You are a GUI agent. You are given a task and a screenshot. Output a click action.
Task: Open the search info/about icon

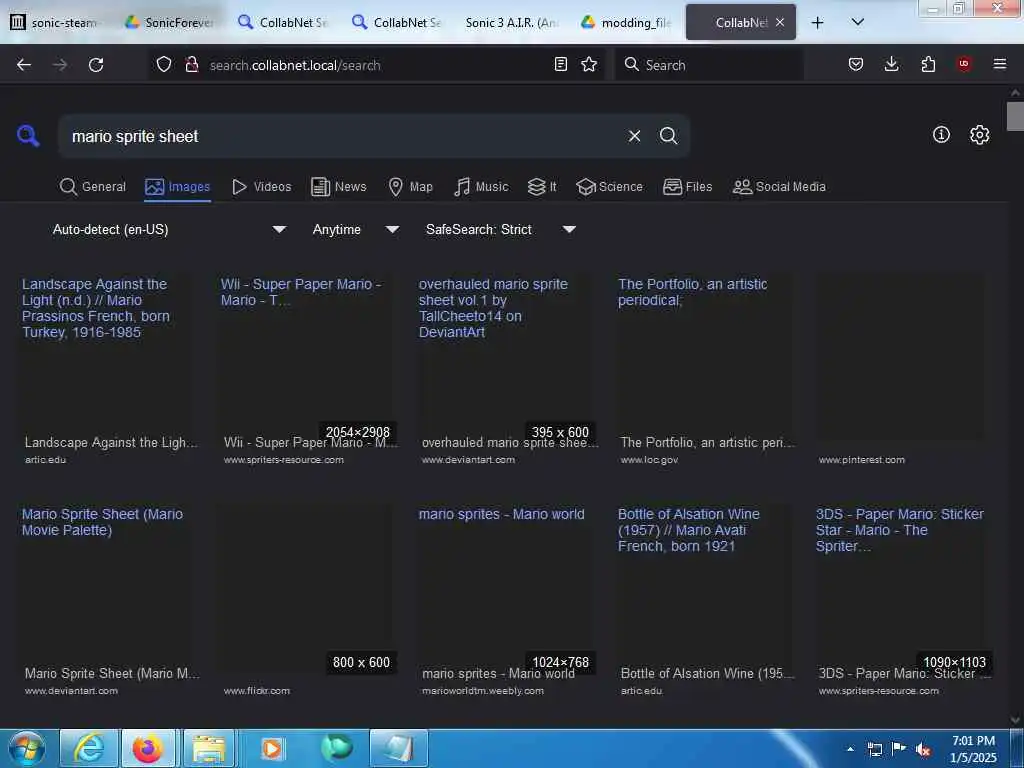[x=941, y=135]
